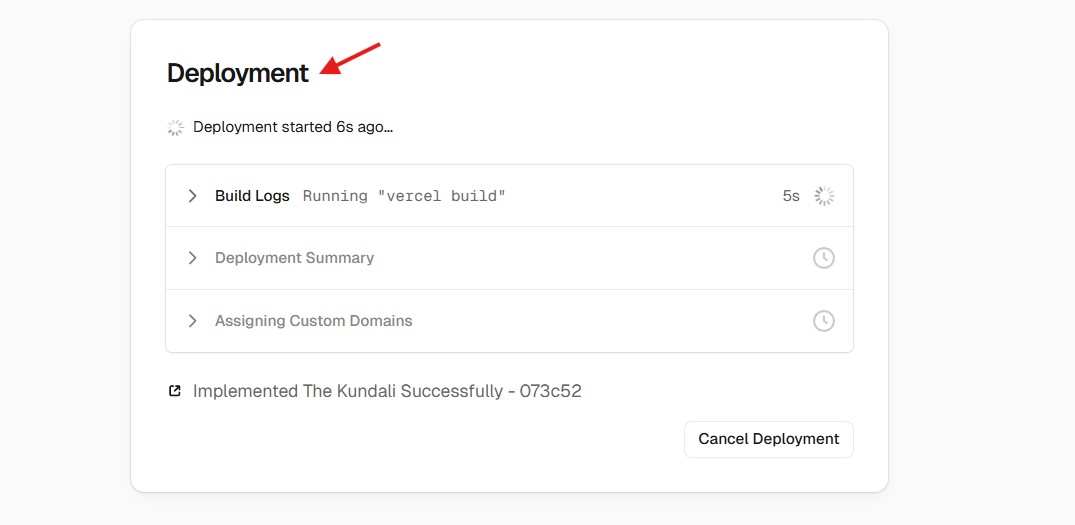Expand the Build Logs chevron

[193, 196]
